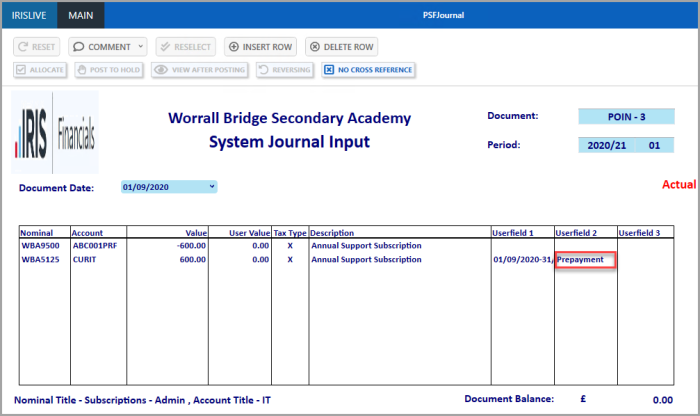700x416 pixels.
Task: Switch to the MAIN tab
Action: 81,14
